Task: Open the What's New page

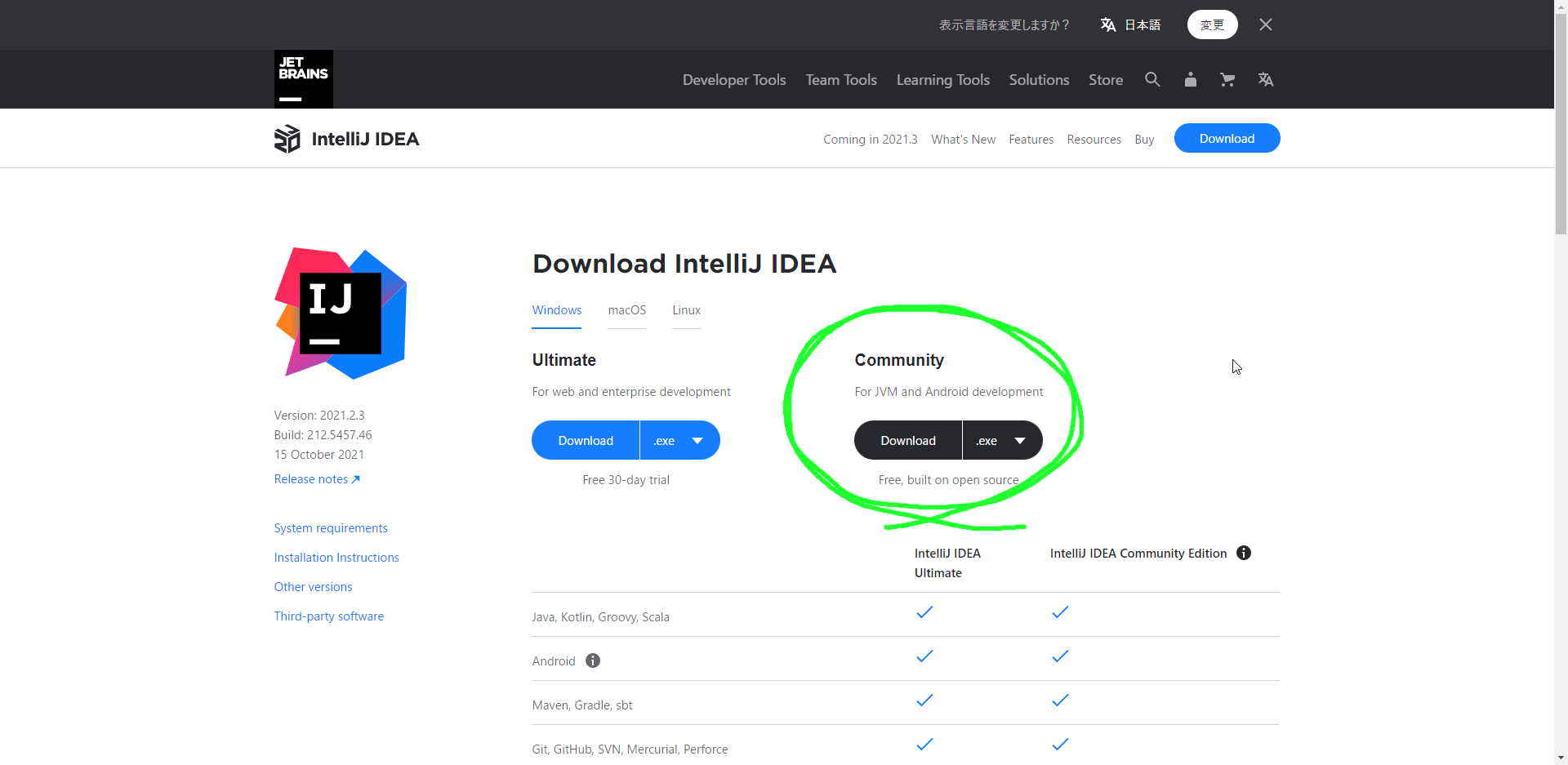Action: click(x=964, y=140)
